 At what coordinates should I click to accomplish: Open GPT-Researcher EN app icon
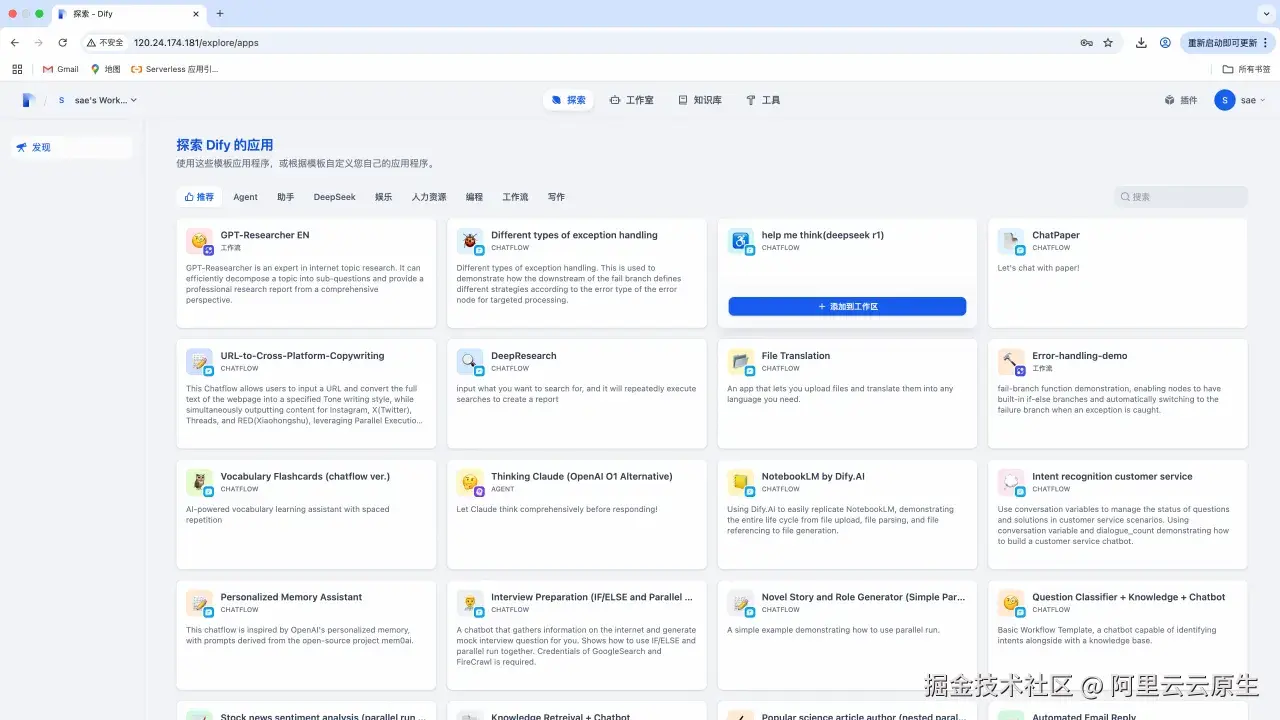pyautogui.click(x=199, y=240)
